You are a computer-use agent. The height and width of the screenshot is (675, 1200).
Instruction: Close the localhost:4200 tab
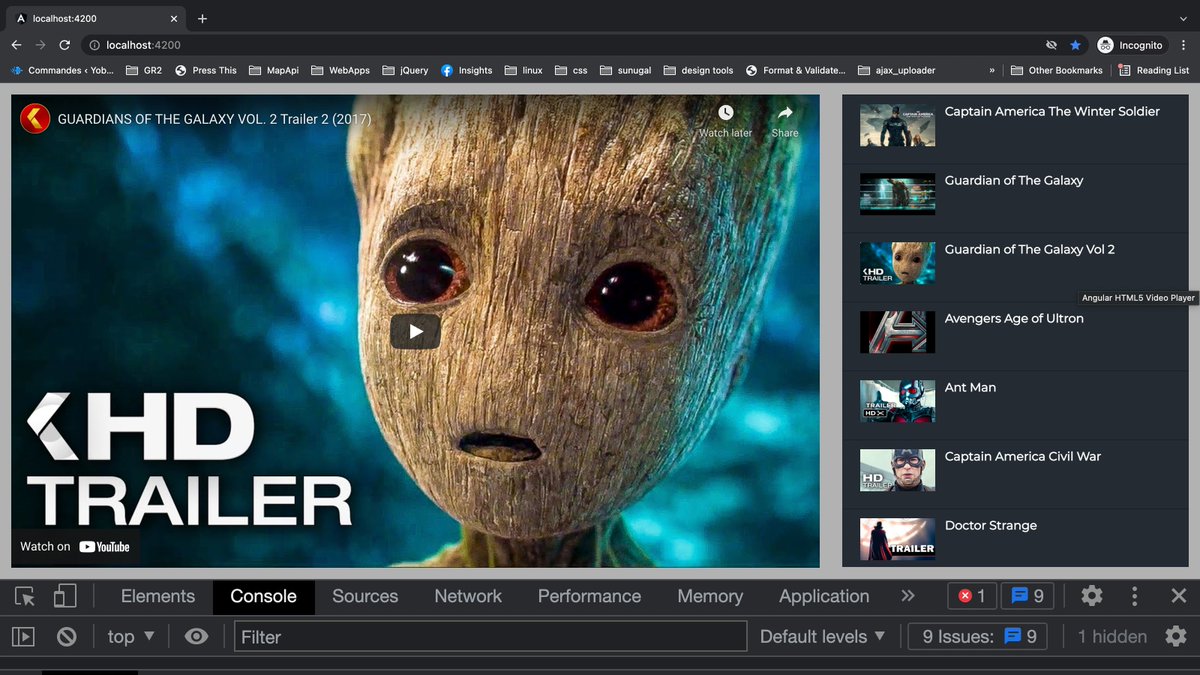[x=173, y=18]
